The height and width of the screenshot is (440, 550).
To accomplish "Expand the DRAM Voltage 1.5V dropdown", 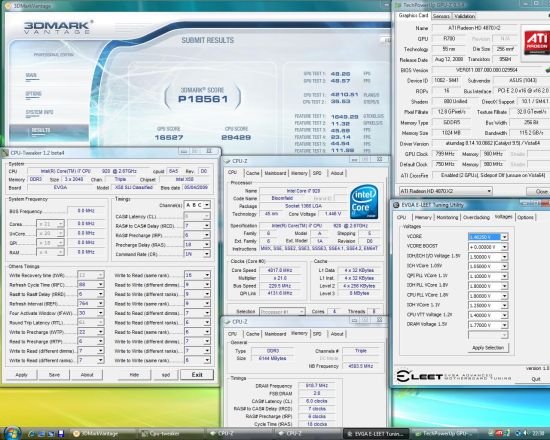I will pos(504,325).
